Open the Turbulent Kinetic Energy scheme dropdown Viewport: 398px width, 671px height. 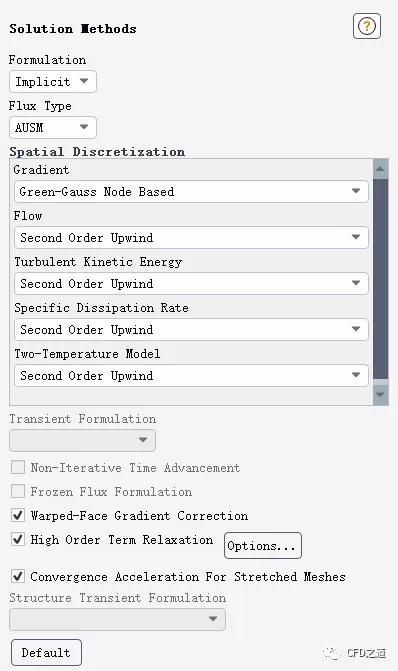coord(191,283)
